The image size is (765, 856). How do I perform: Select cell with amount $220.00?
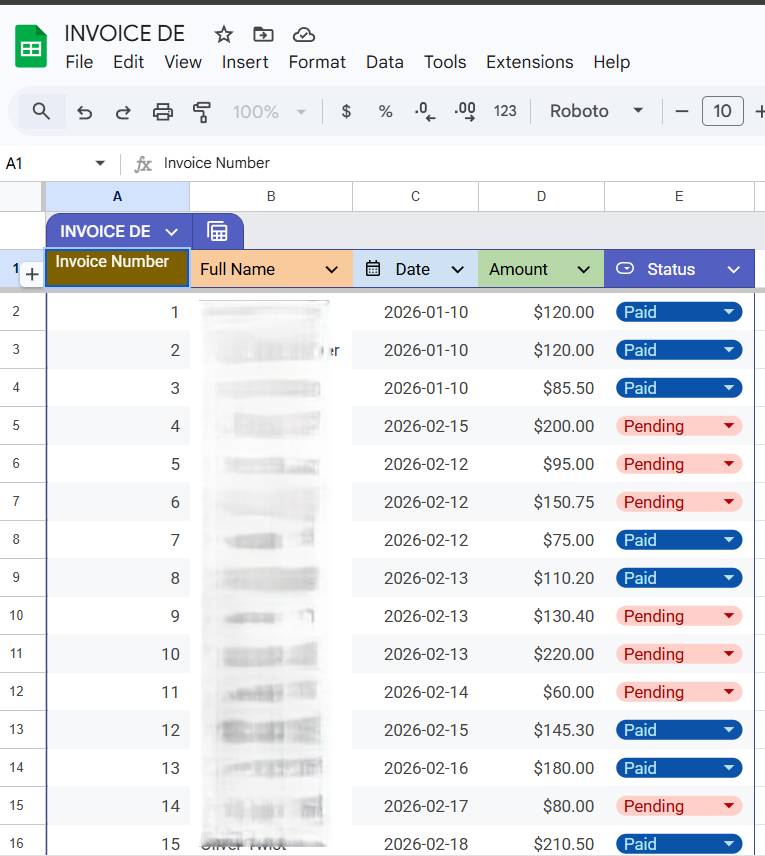[x=541, y=654]
